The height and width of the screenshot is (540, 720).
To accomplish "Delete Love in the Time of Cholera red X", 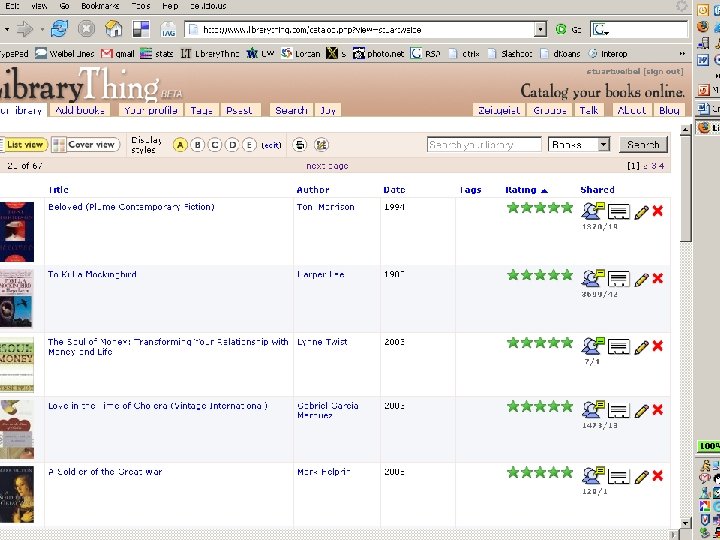I will click(658, 410).
